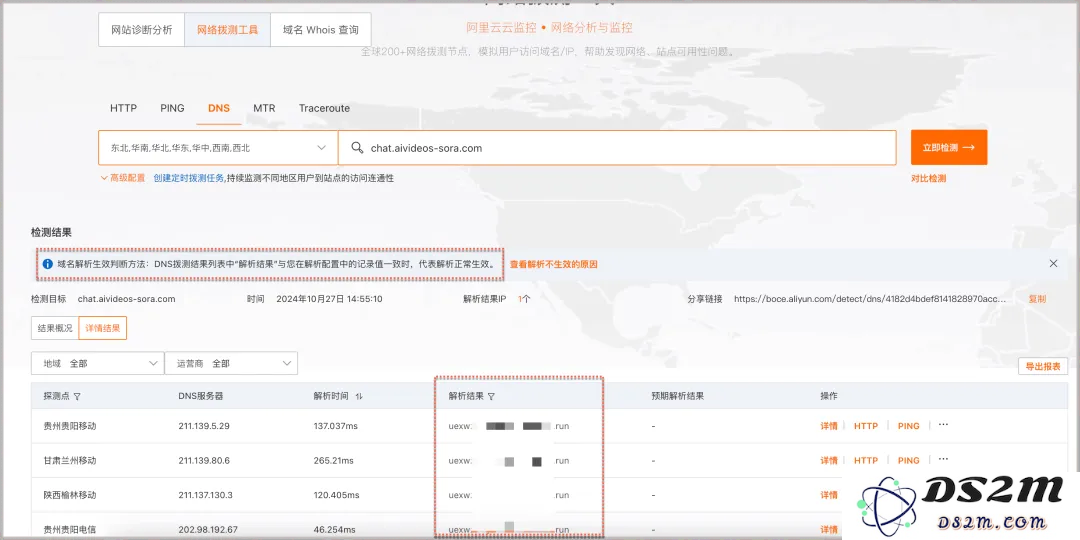1080x540 pixels.
Task: Click the 265.21ms resolve time cell
Action: tap(333, 460)
